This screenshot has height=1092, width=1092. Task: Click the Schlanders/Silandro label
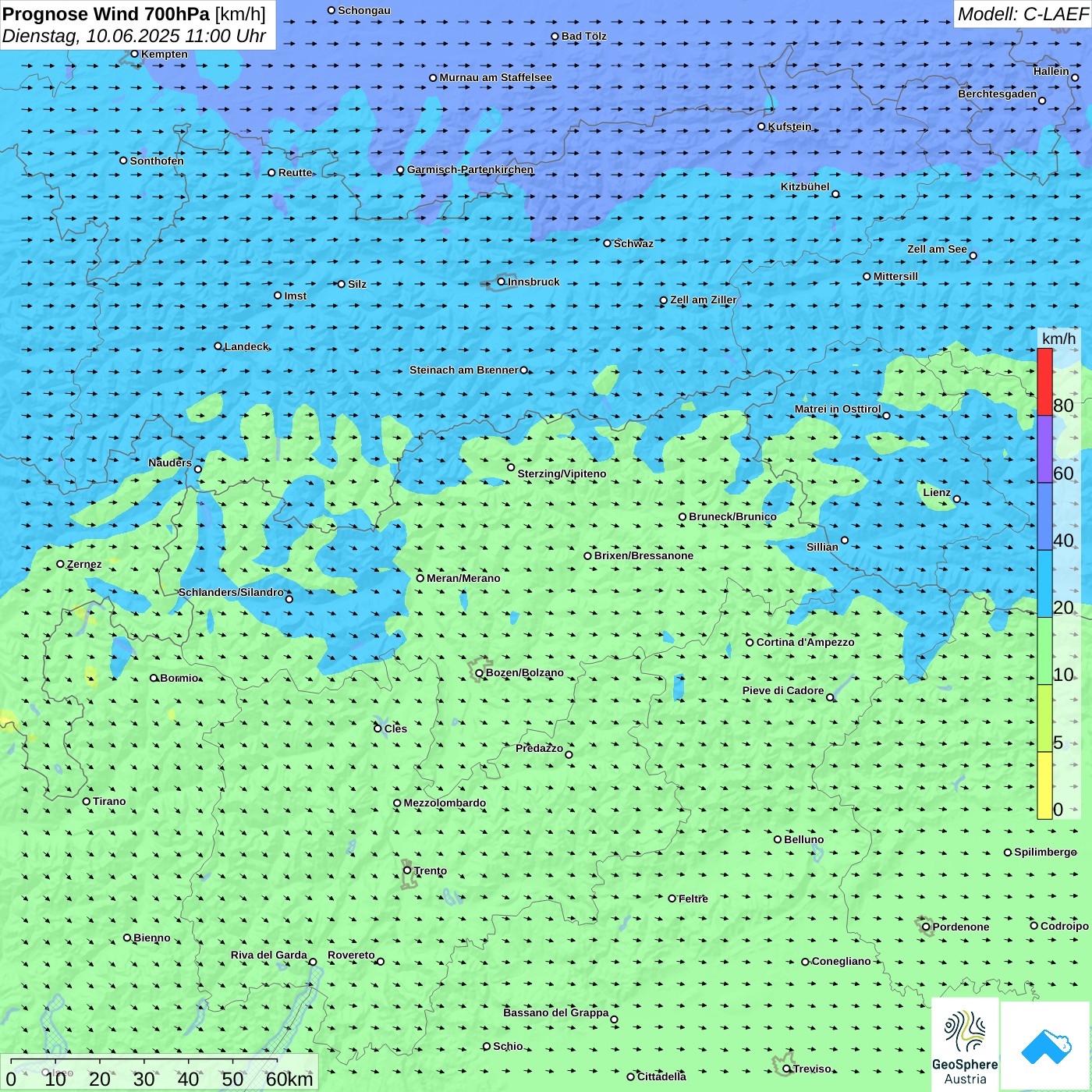click(x=231, y=592)
